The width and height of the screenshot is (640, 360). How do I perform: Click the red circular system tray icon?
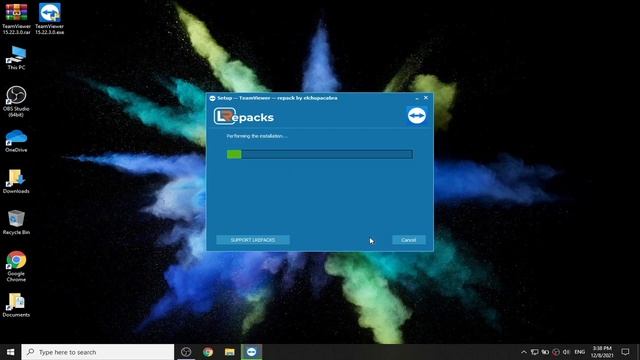pyautogui.click(x=556, y=352)
